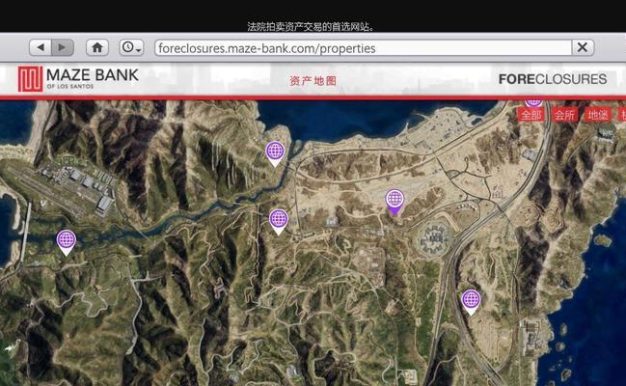Select the 会所 filter tab
This screenshot has height=386, width=626.
coord(565,115)
